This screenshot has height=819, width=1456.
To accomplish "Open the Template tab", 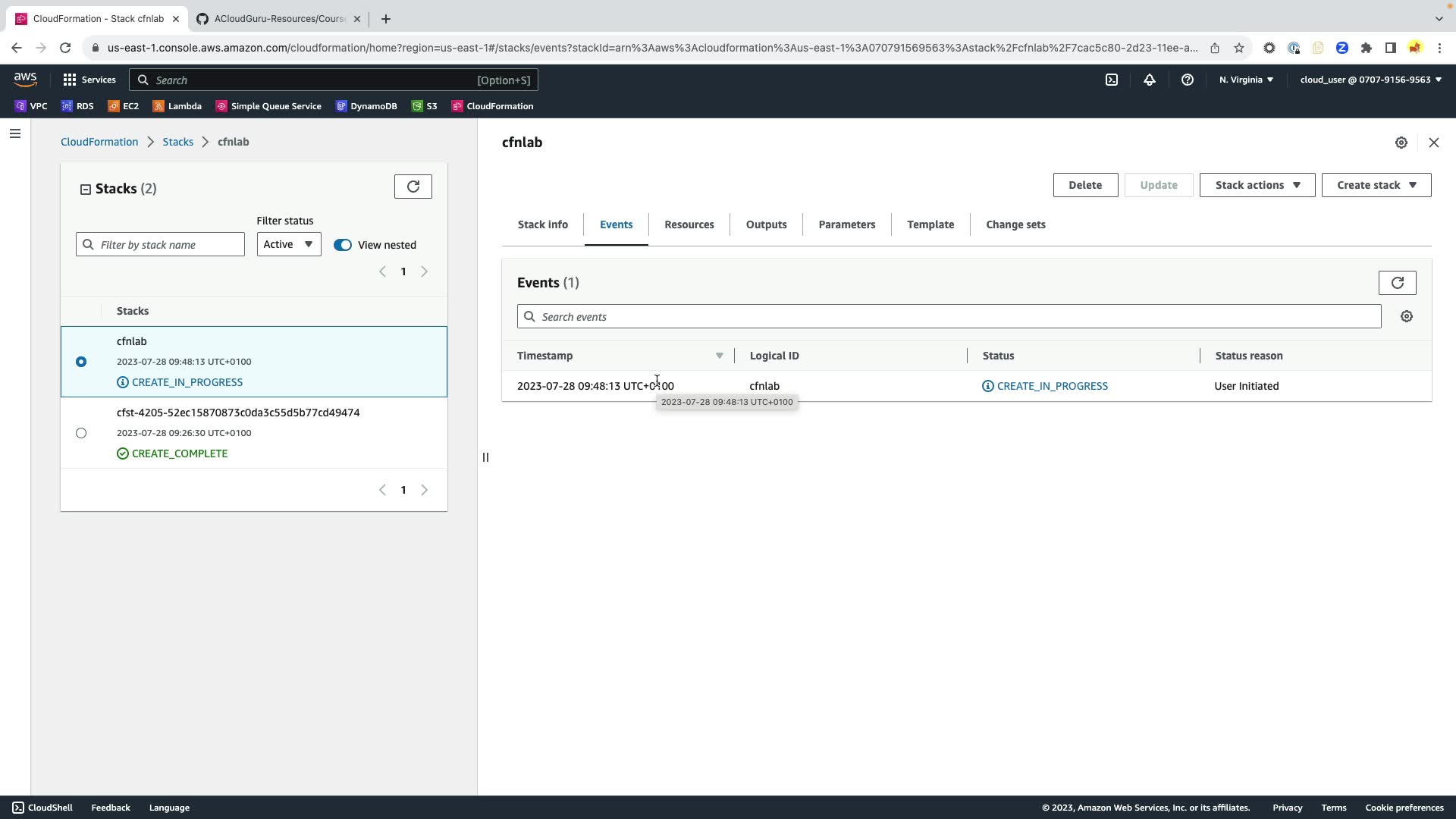I will click(930, 224).
